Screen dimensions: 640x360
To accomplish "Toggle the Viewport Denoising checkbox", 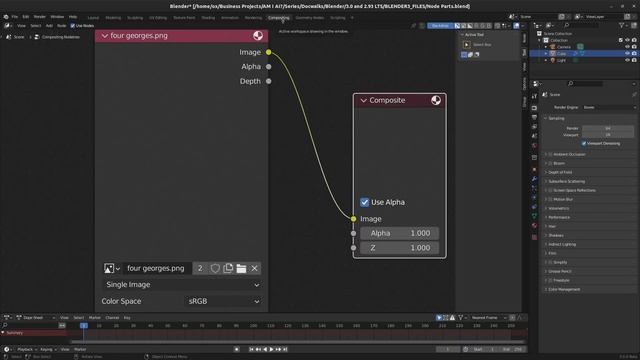I will coord(584,144).
